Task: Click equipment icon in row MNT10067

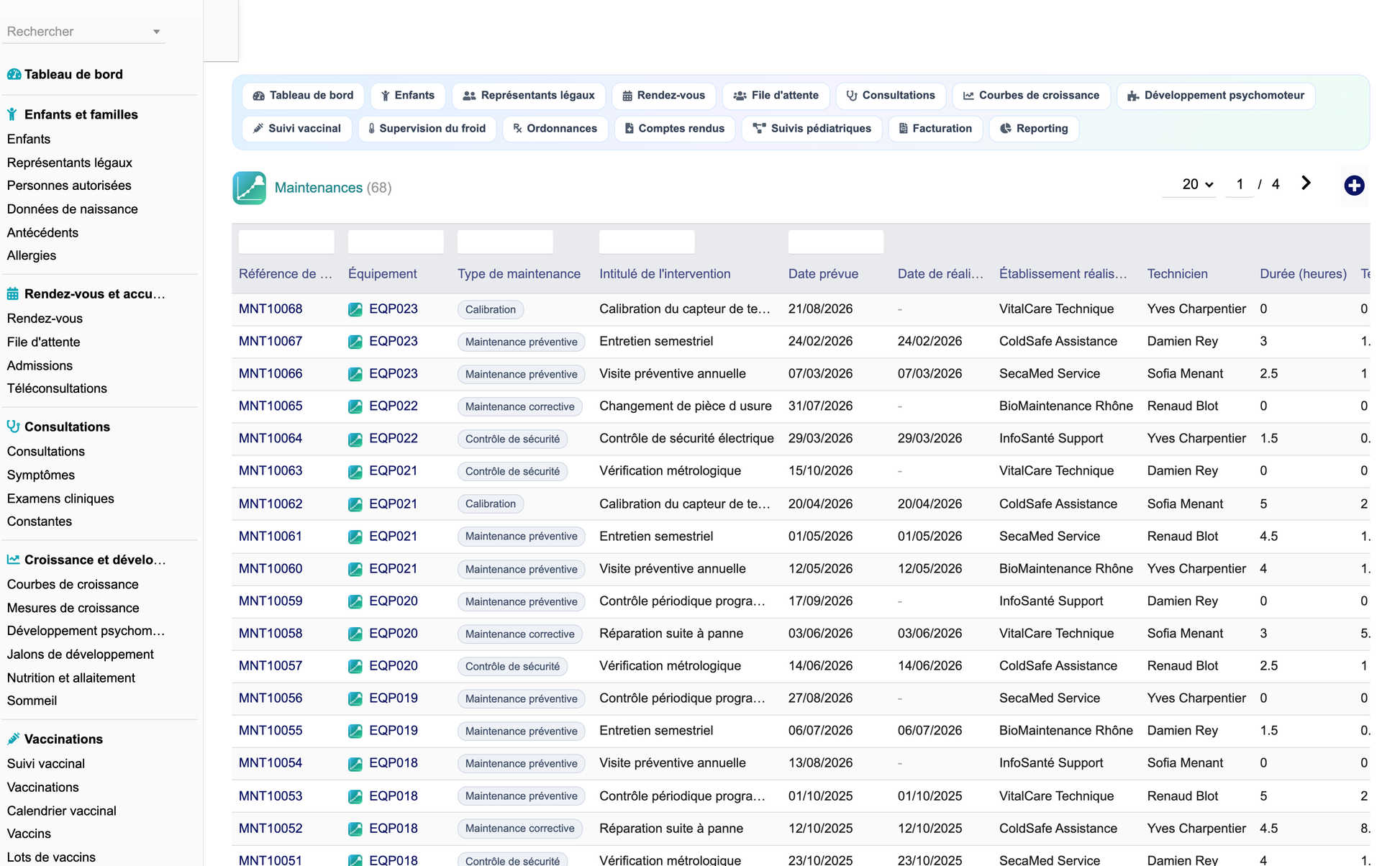Action: tap(355, 342)
